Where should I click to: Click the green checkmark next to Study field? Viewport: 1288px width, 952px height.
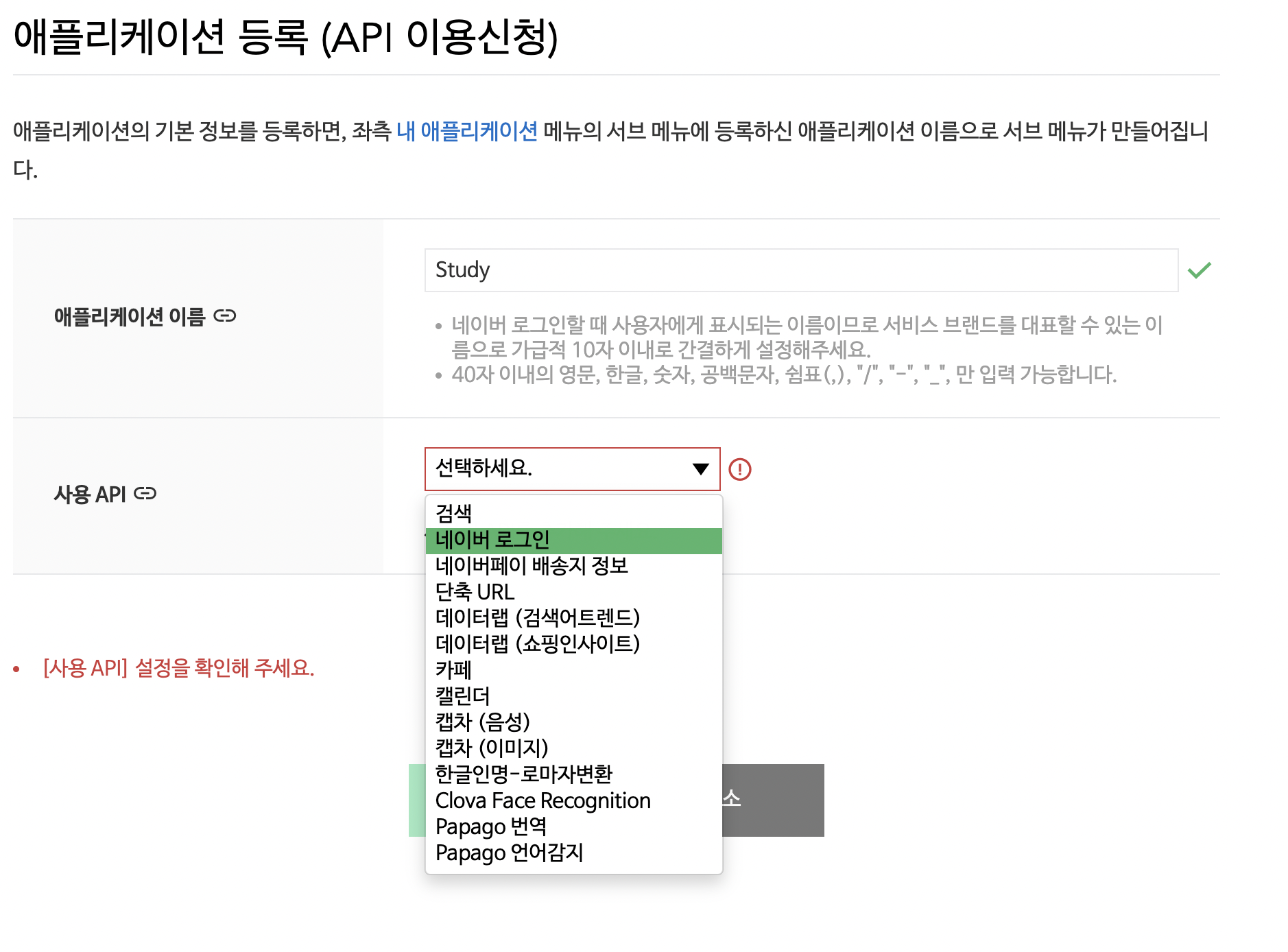[x=1200, y=270]
